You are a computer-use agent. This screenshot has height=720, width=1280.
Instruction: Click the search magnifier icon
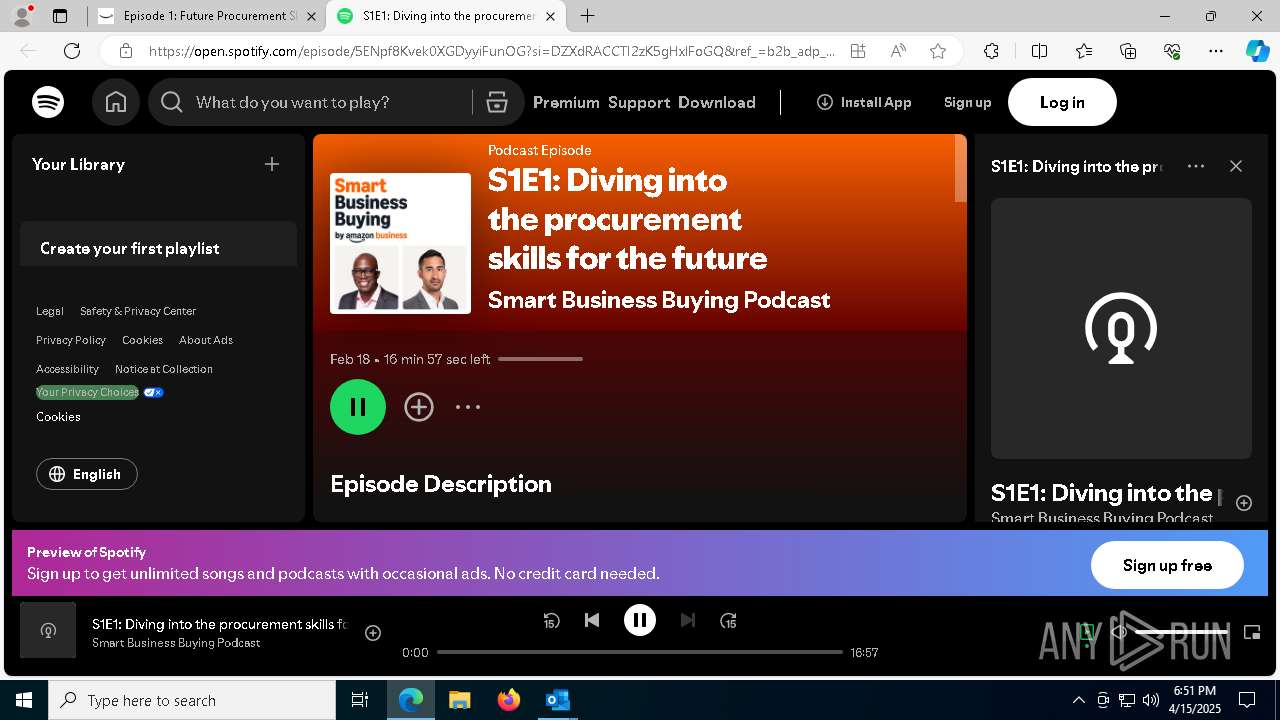coord(172,102)
